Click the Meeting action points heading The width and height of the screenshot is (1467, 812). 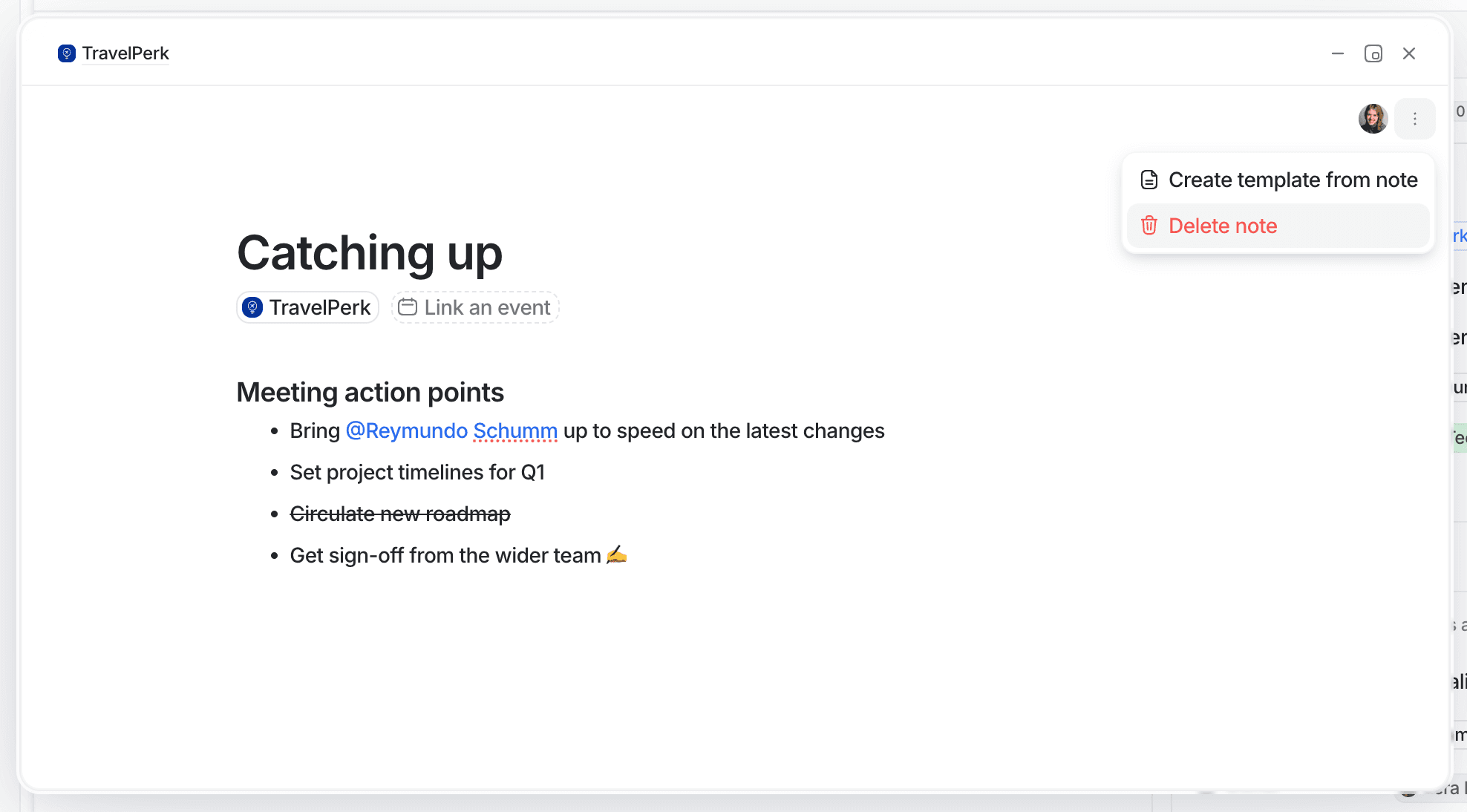pyautogui.click(x=370, y=393)
